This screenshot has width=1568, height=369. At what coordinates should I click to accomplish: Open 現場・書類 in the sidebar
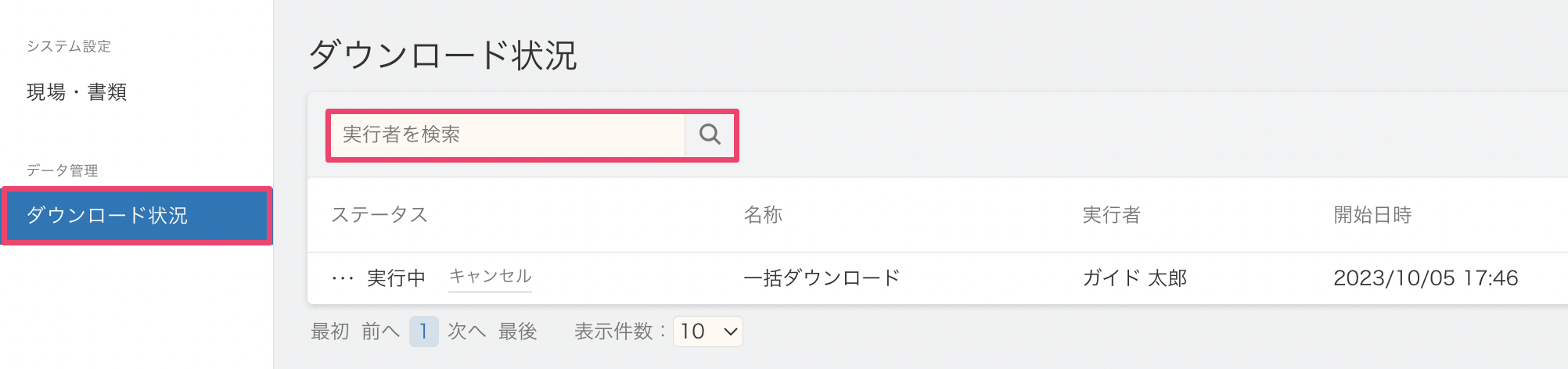click(77, 92)
